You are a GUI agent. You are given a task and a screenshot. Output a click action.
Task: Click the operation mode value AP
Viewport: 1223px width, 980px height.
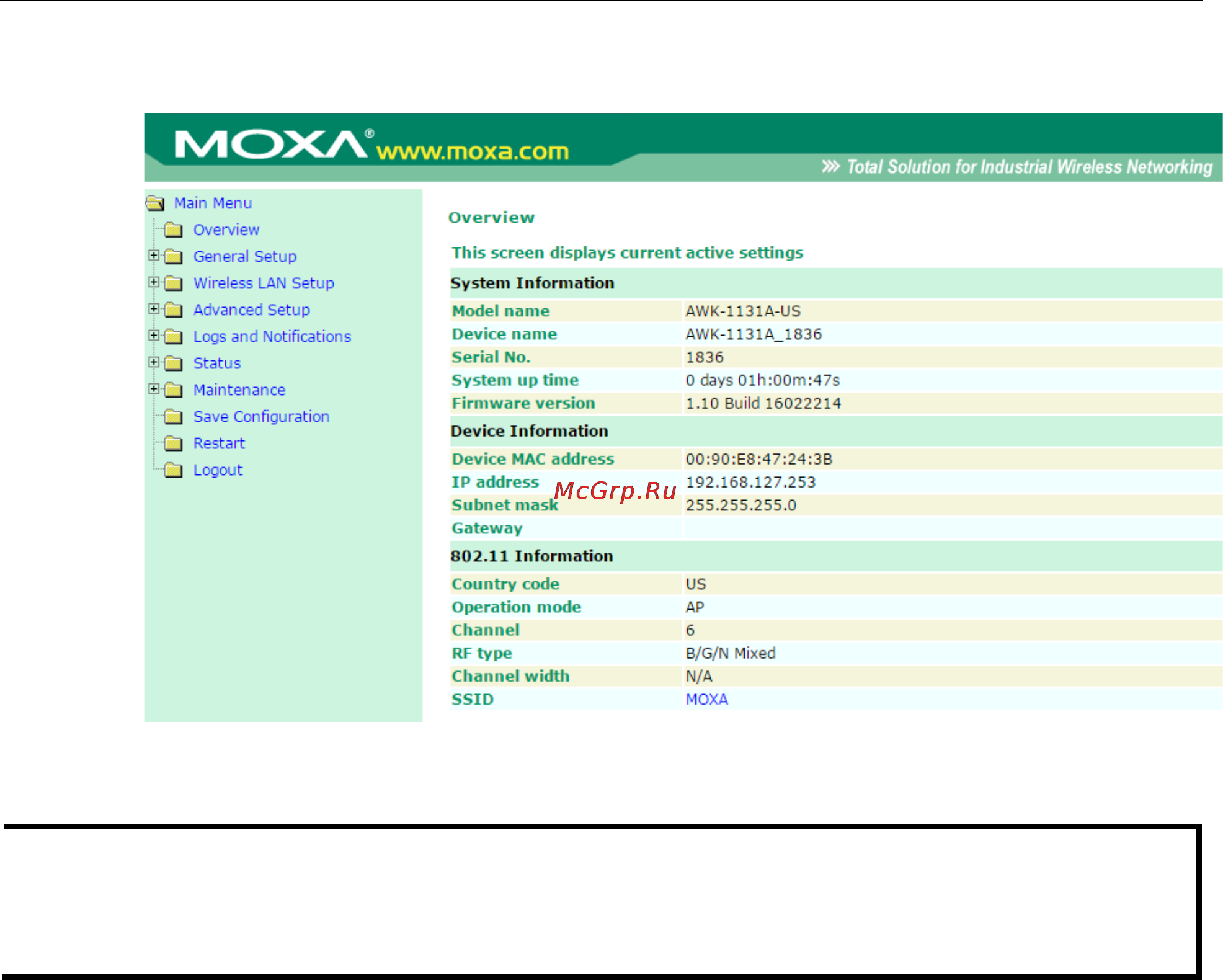click(x=695, y=607)
